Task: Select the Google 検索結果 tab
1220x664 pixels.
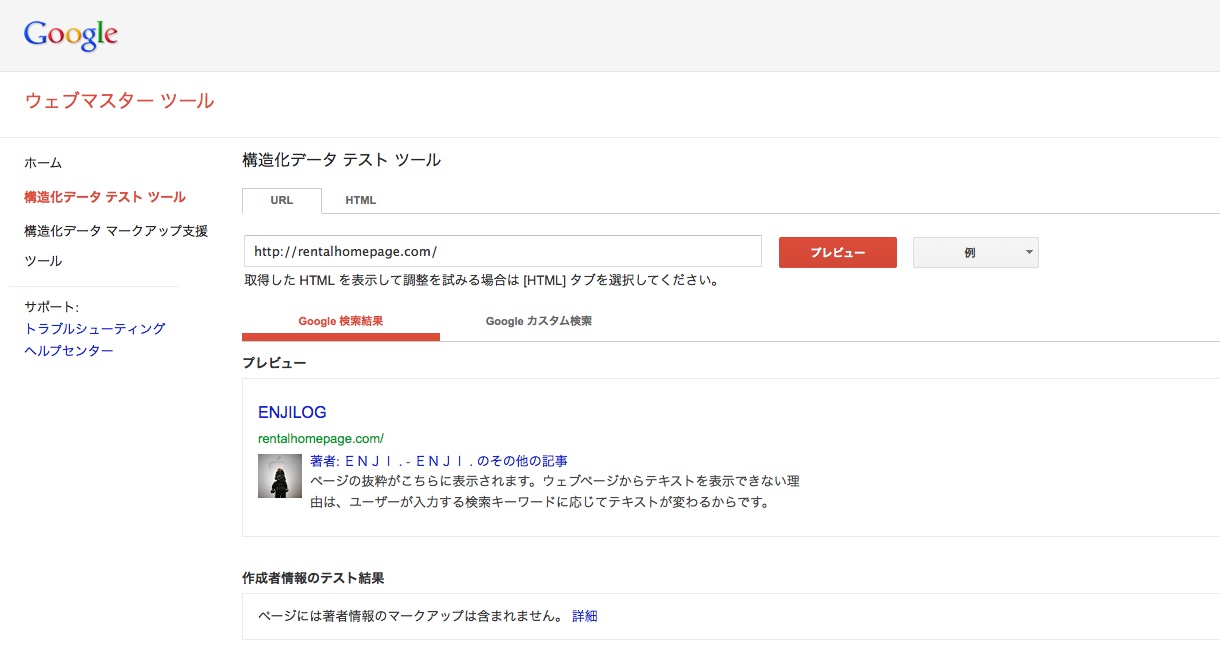Action: (341, 322)
